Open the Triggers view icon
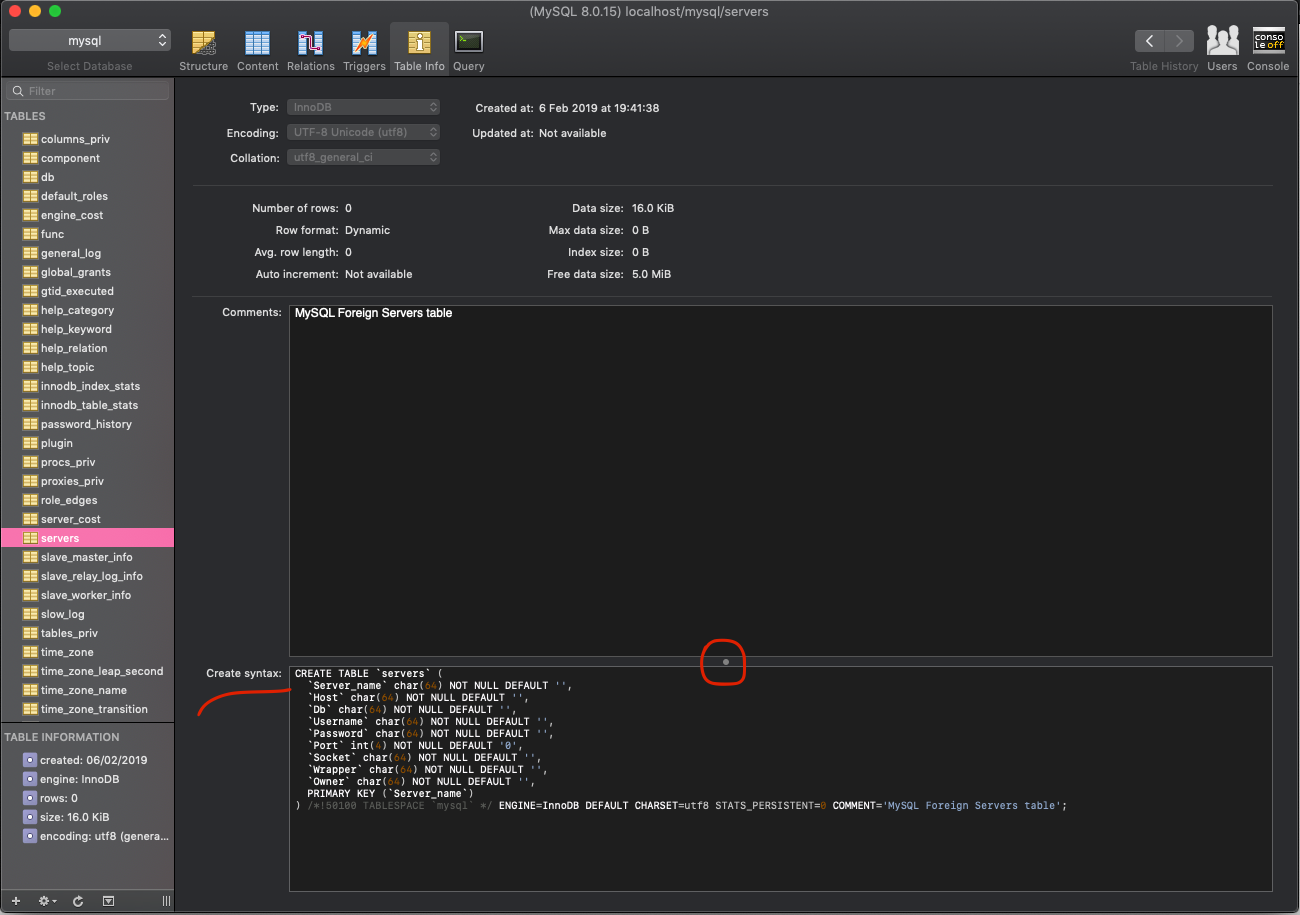Image resolution: width=1300 pixels, height=915 pixels. tap(364, 47)
